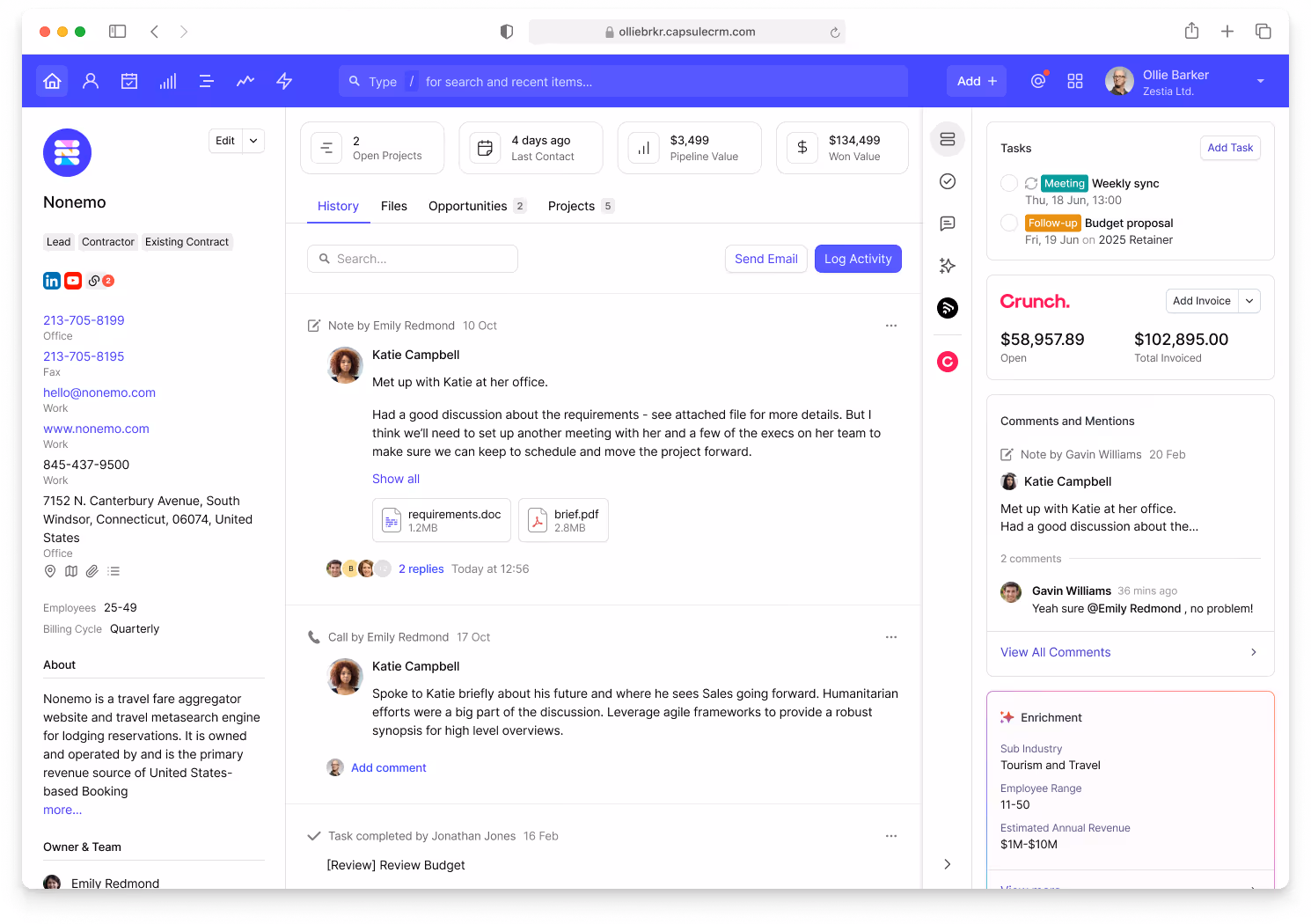Select the summary panel icon in side rail
The height and width of the screenshot is (924, 1311).
click(x=948, y=139)
